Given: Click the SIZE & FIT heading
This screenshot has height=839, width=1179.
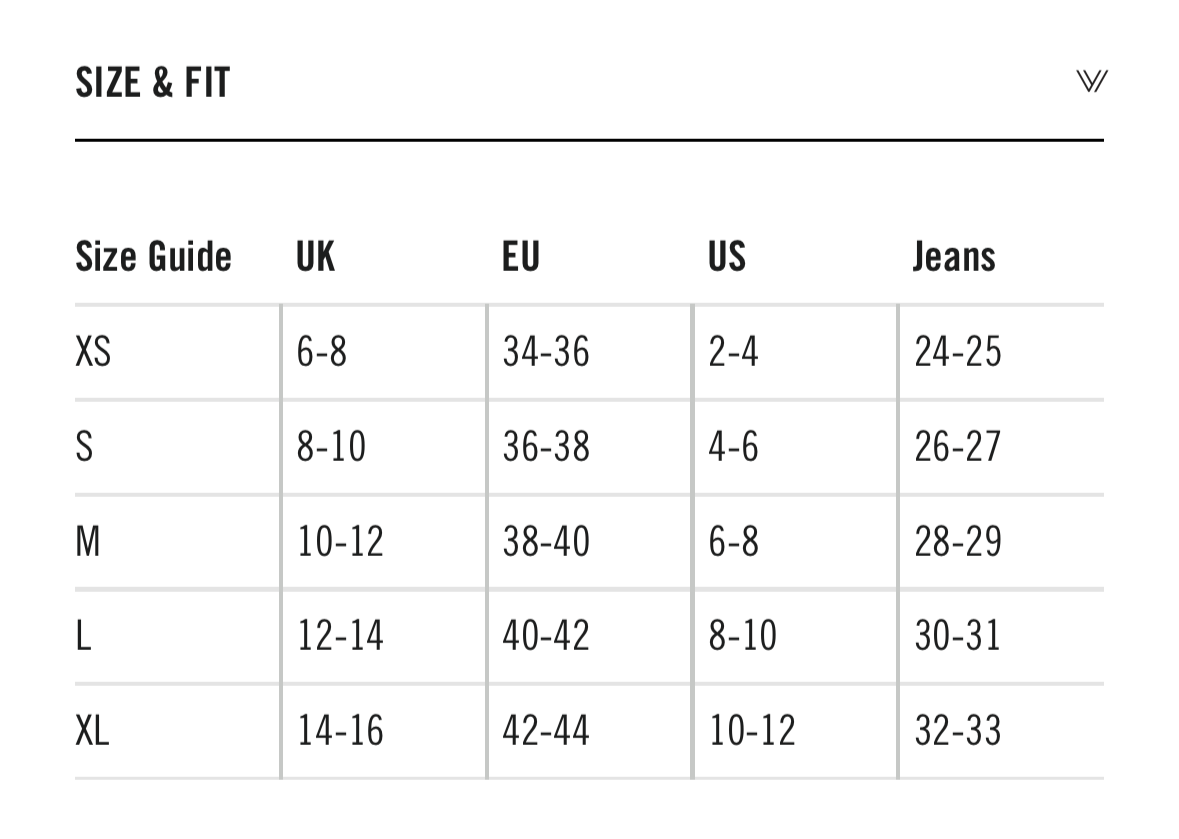Looking at the screenshot, I should tap(153, 82).
